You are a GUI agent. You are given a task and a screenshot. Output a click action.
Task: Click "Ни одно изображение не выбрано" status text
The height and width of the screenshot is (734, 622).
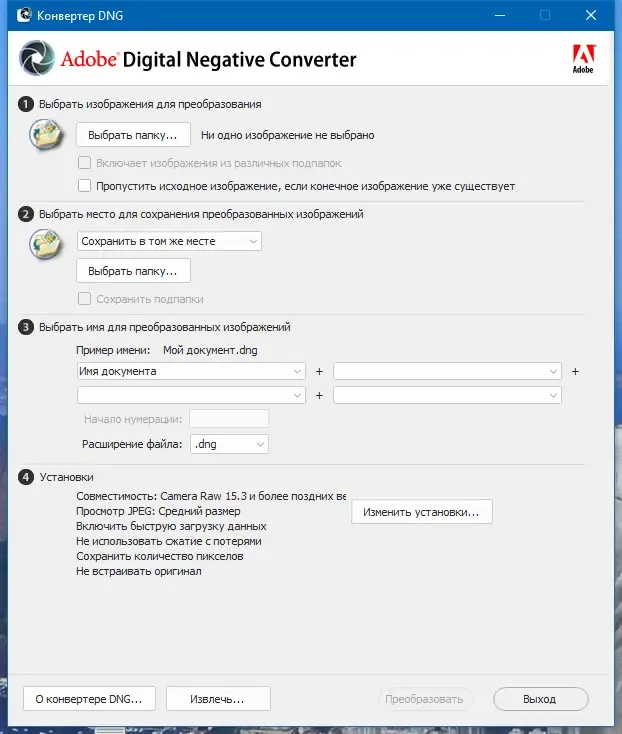pyautogui.click(x=287, y=135)
